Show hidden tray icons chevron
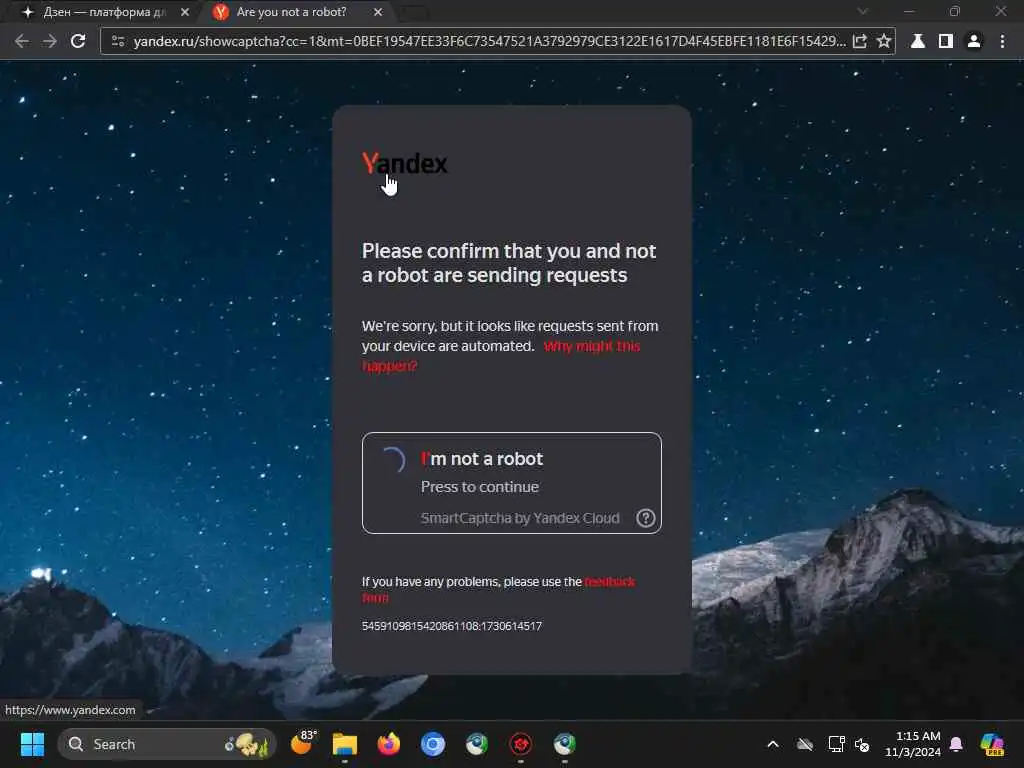 [x=773, y=744]
